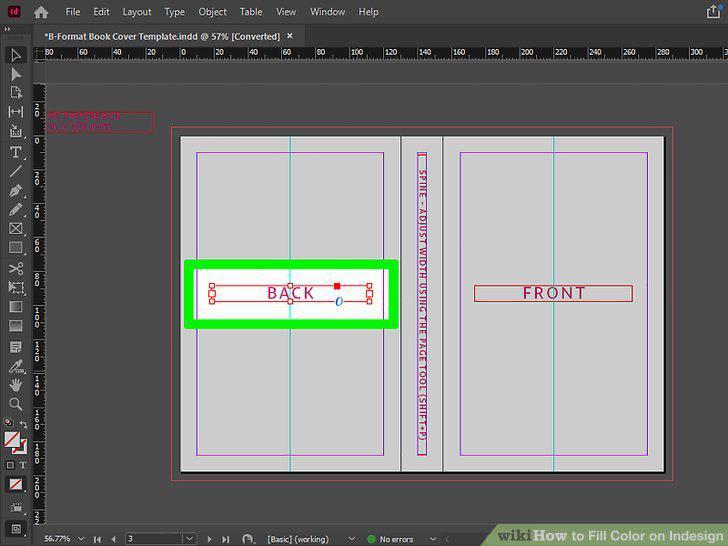This screenshot has width=728, height=546.
Task: Select the Note tool
Action: click(15, 347)
